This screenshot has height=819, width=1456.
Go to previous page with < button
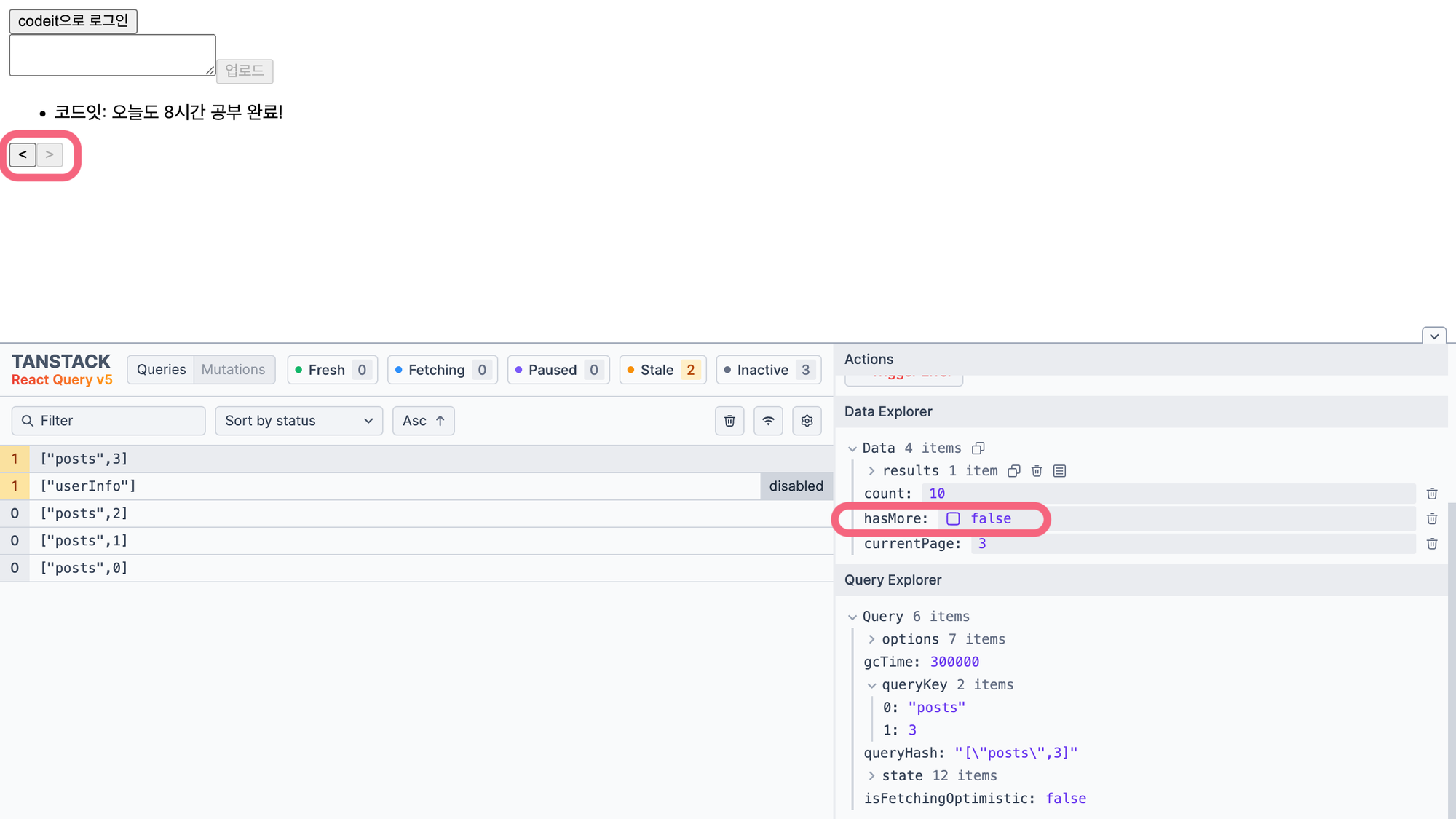point(23,154)
